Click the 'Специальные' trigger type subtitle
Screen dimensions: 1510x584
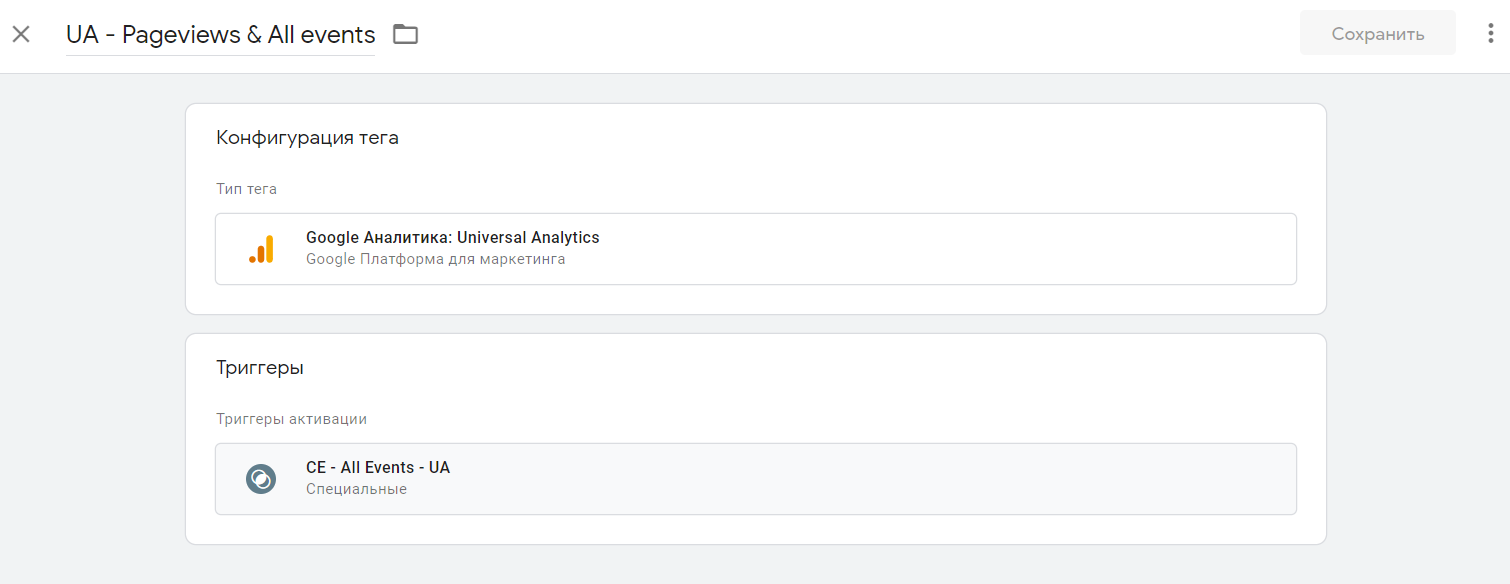point(356,490)
